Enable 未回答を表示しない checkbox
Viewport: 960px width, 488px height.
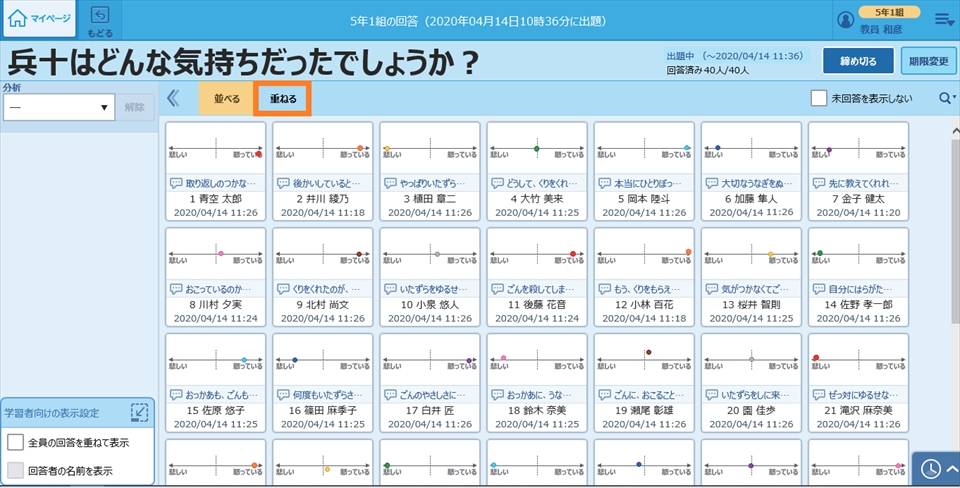pos(818,98)
